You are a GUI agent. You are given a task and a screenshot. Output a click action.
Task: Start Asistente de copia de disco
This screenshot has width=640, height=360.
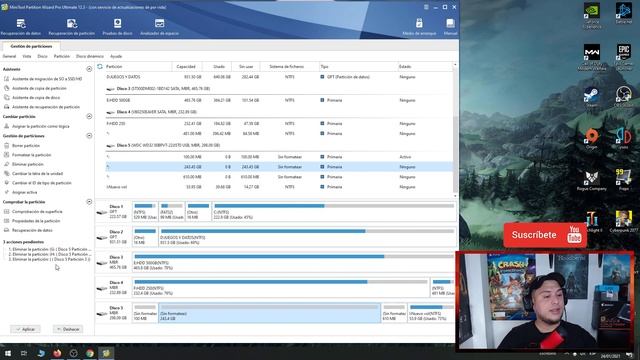(32, 98)
